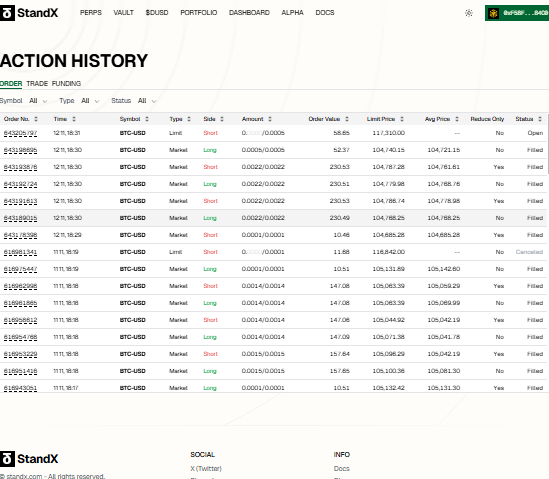Click the StandX logo in the header
Viewport: 549px width, 479px height.
pos(29,13)
